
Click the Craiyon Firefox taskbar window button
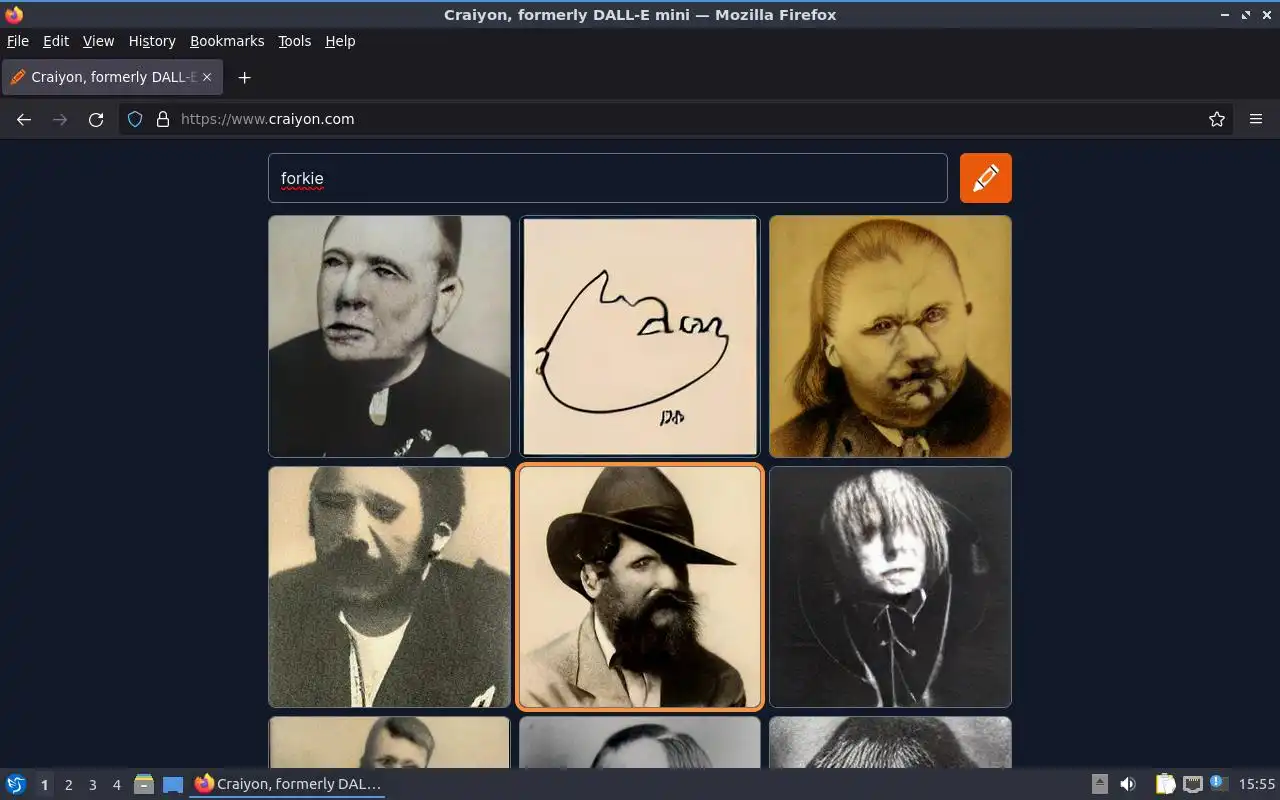click(x=288, y=784)
